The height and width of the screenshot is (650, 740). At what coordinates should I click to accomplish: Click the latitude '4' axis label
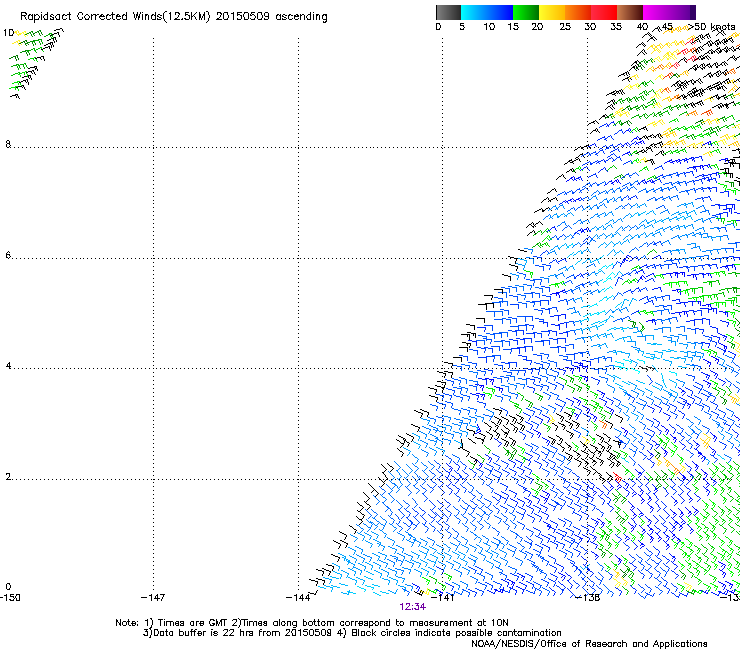point(8,366)
